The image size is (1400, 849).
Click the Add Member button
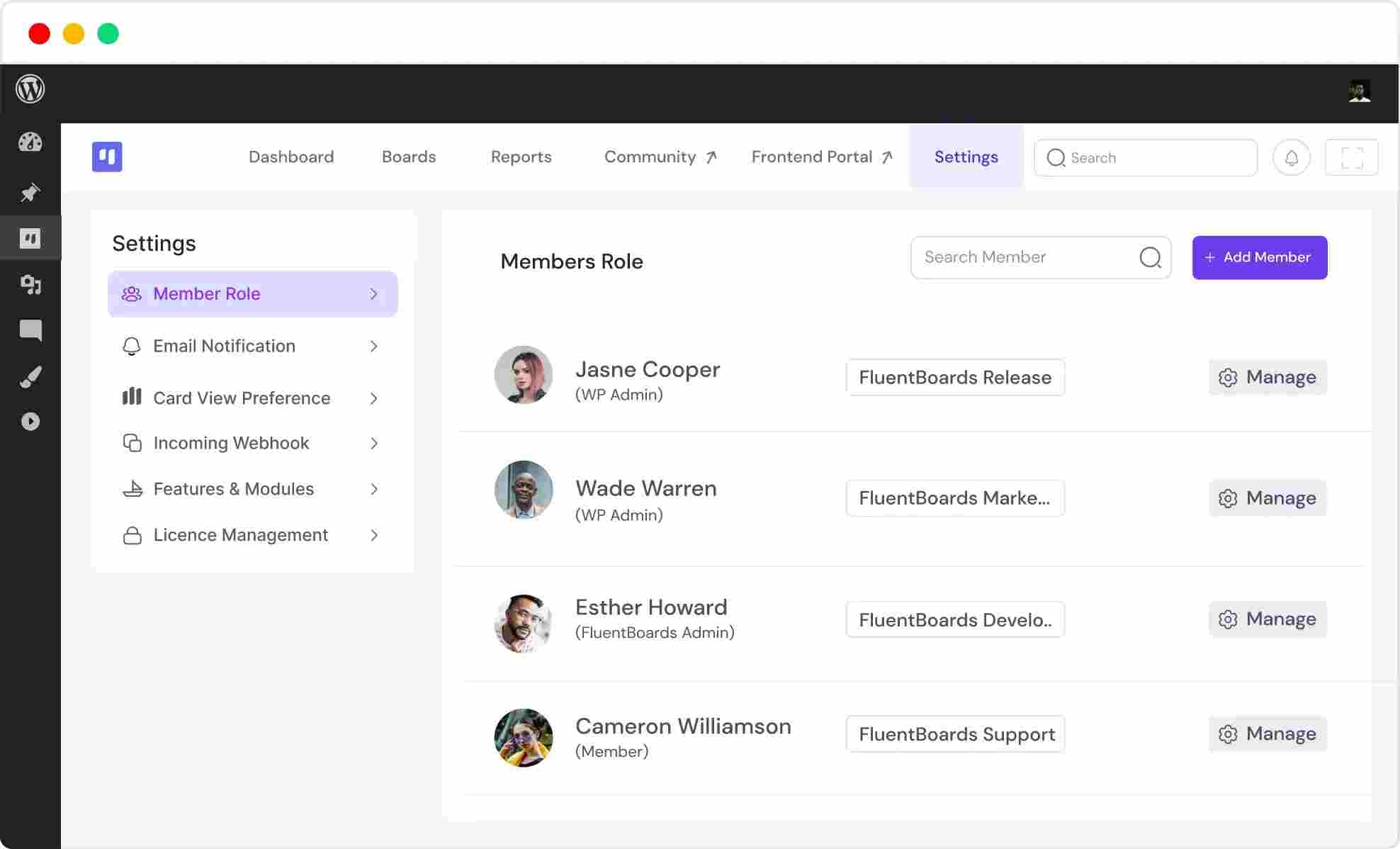coord(1260,257)
